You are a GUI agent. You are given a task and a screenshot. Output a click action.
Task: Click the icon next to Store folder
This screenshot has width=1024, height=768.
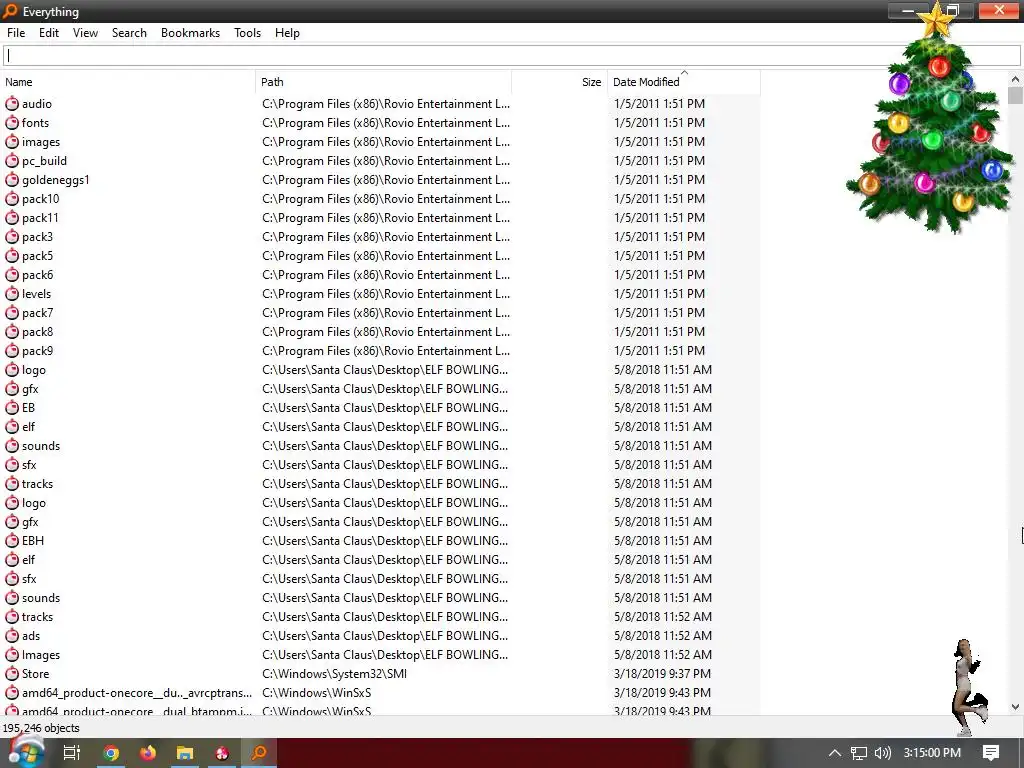[12, 673]
